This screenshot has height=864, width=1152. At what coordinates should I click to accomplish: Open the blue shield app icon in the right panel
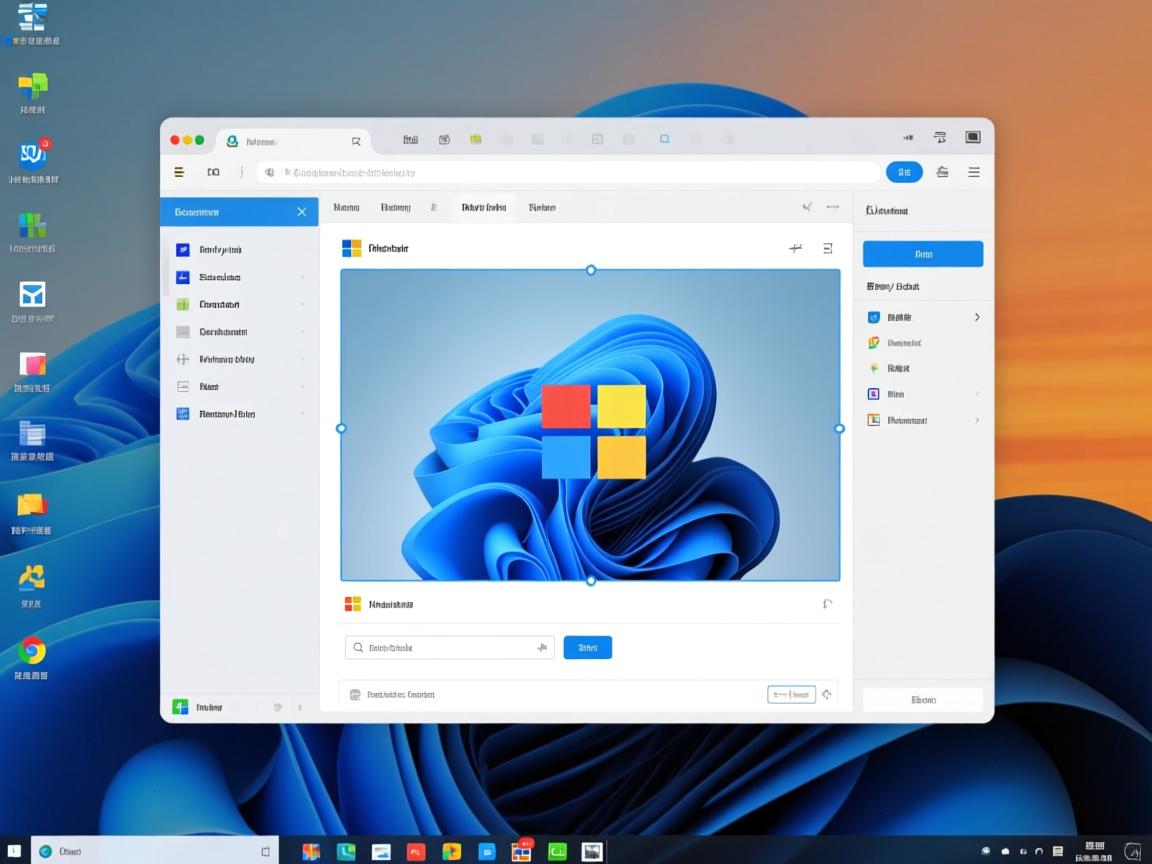coord(874,317)
